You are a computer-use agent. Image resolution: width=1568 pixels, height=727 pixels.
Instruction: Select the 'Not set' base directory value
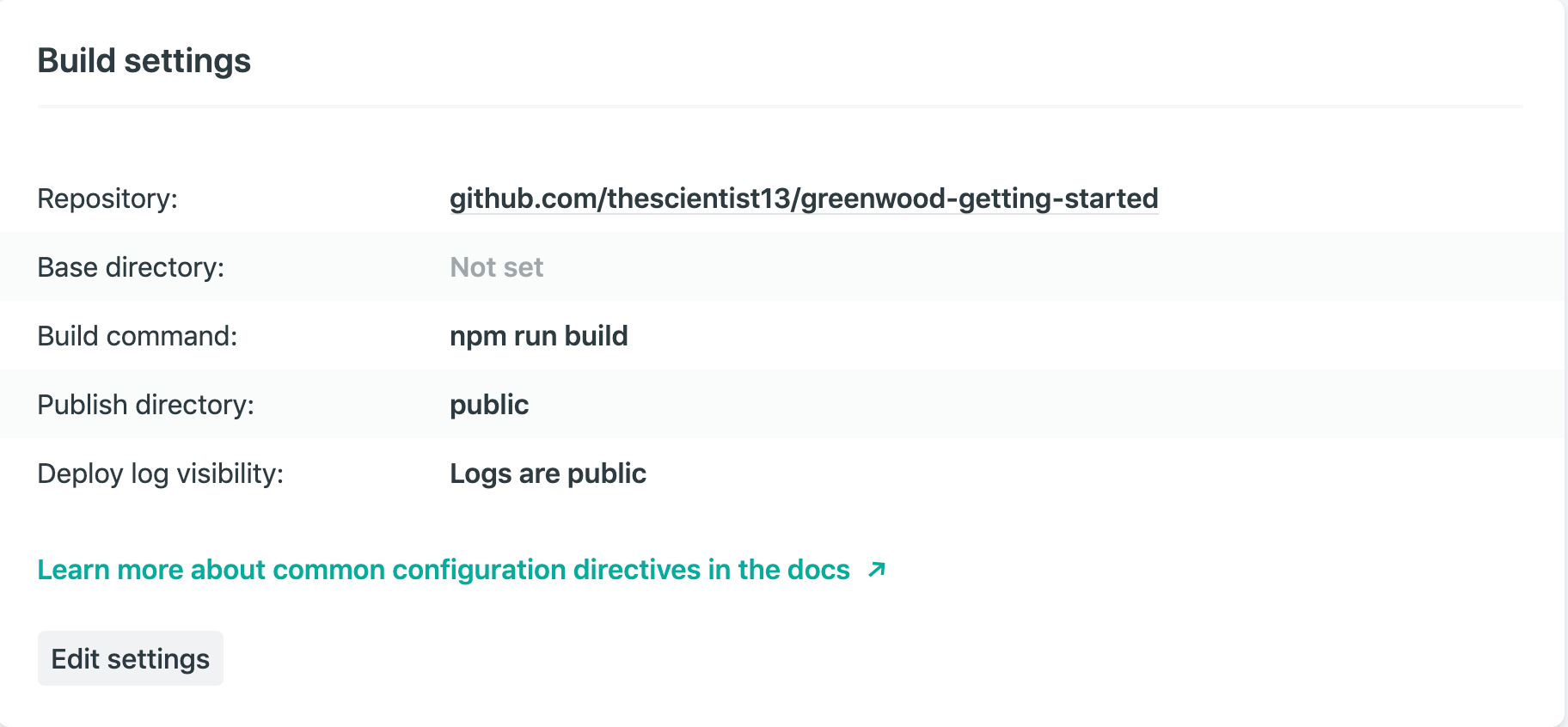pyautogui.click(x=497, y=267)
